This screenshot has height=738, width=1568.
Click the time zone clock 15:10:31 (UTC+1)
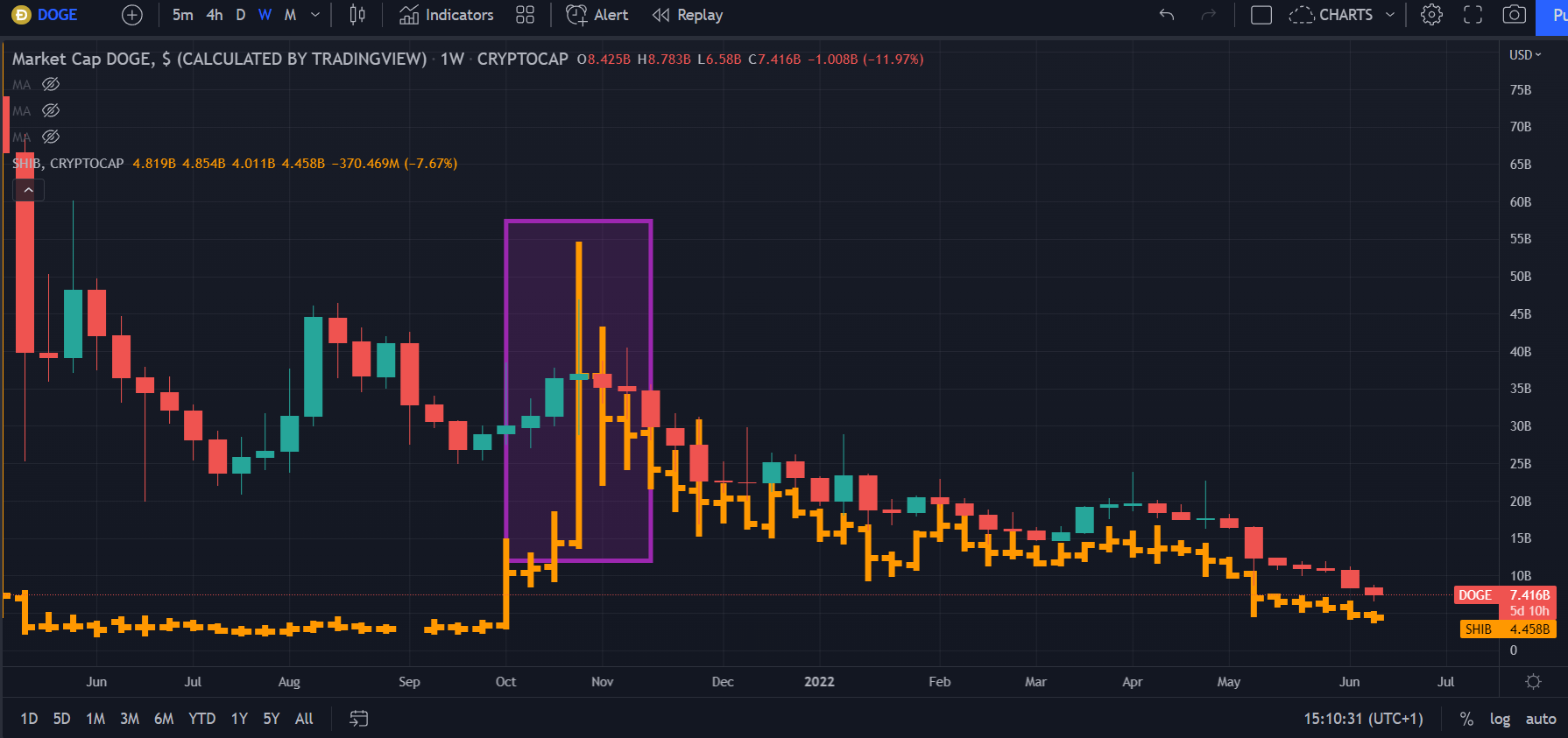click(x=1363, y=719)
